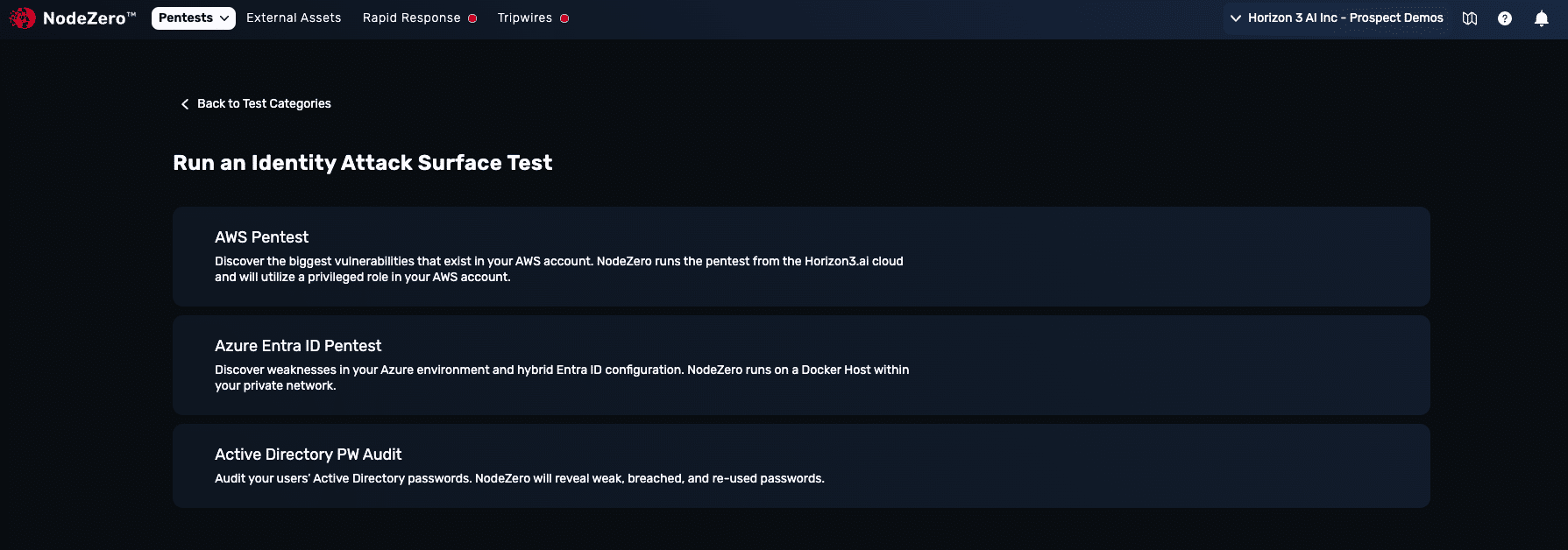The image size is (1568, 550).
Task: Open the documentation map icon
Action: point(1470,18)
